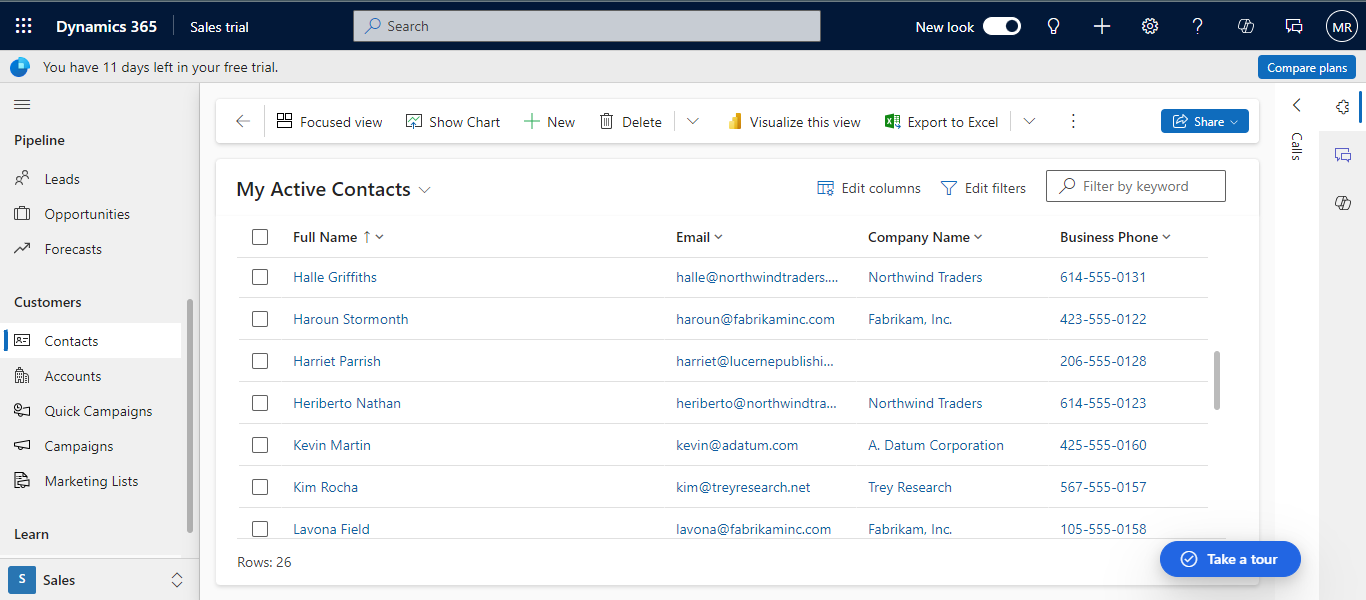
Task: Open the Company Name column dropdown
Action: click(x=978, y=237)
